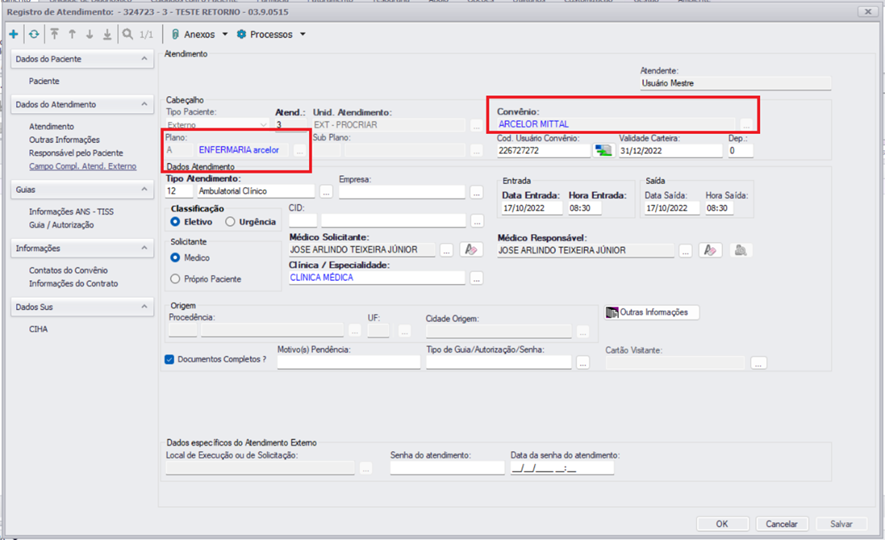Image resolution: width=885 pixels, height=540 pixels.
Task: Click the magnifier search icon
Action: coord(128,34)
